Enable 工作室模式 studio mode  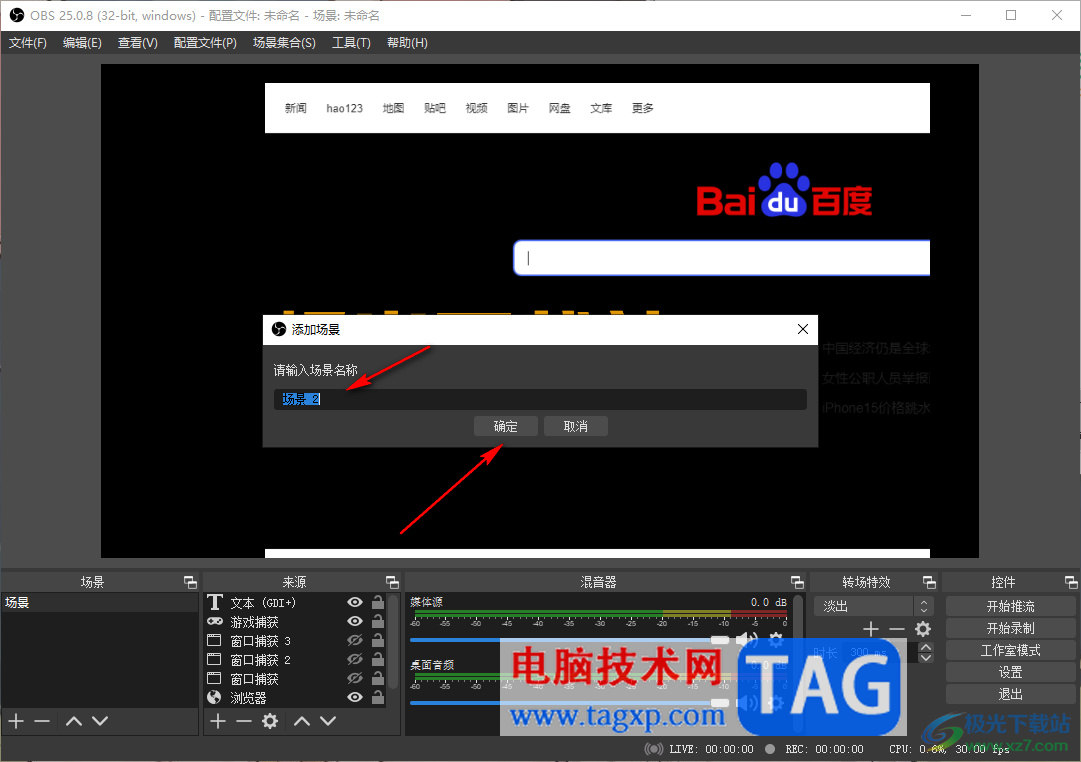tap(1010, 650)
